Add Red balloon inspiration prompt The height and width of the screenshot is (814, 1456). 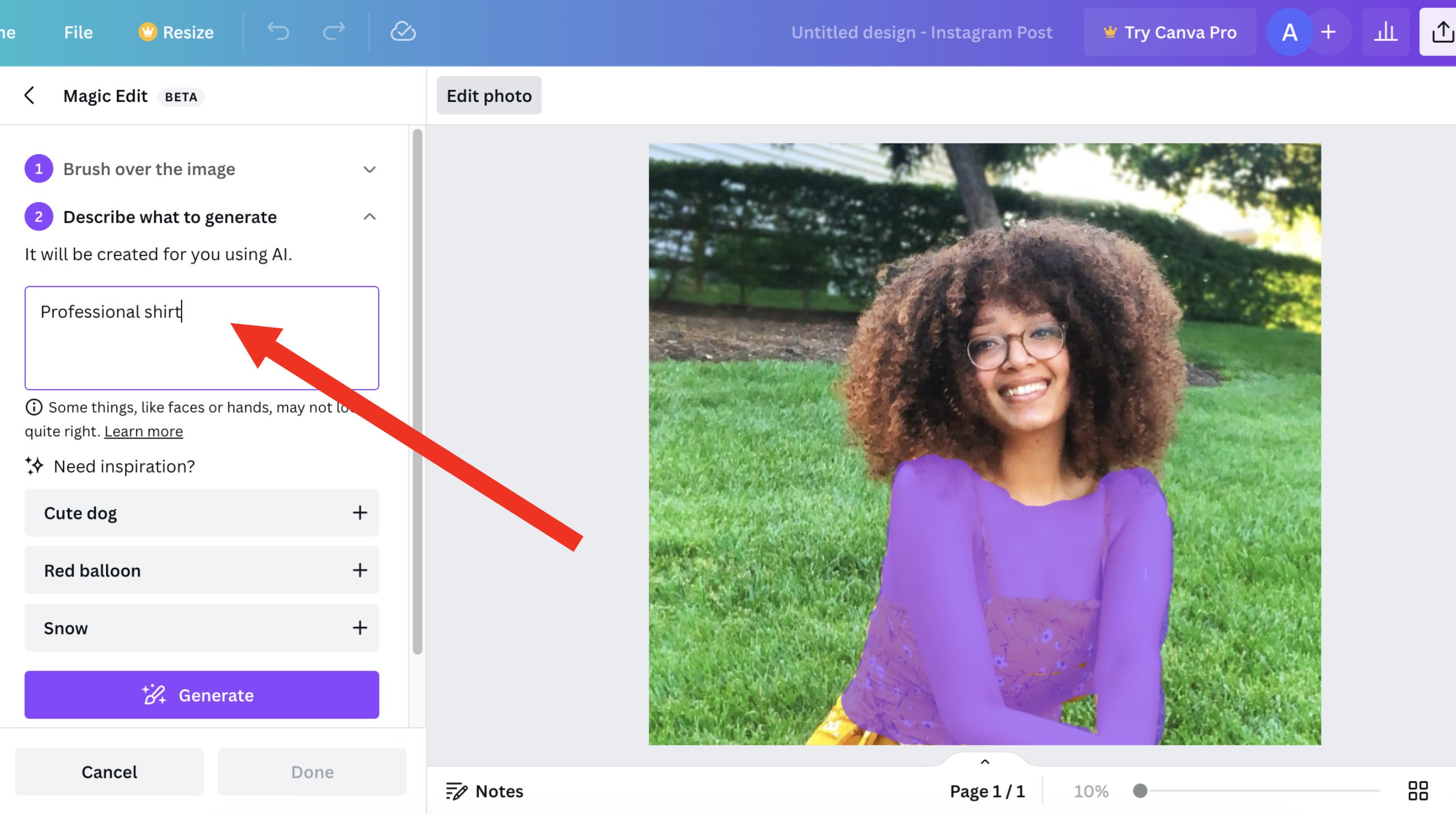360,570
